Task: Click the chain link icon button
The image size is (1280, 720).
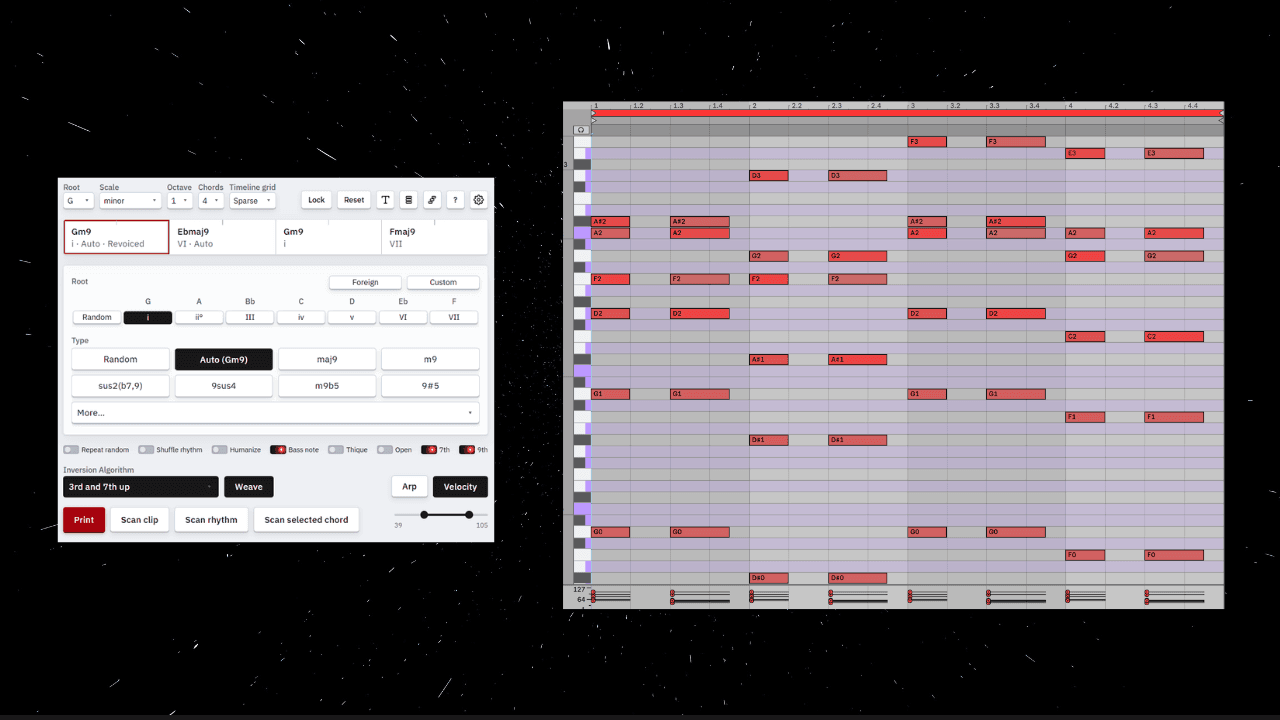Action: click(432, 200)
